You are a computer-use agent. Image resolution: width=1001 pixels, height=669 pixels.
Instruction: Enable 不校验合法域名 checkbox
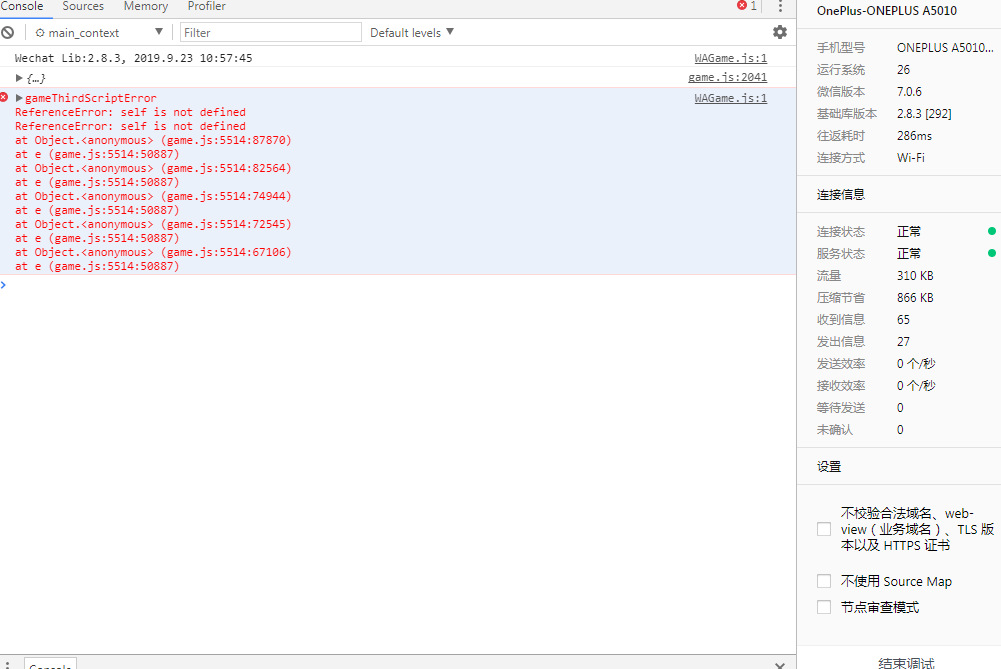824,529
